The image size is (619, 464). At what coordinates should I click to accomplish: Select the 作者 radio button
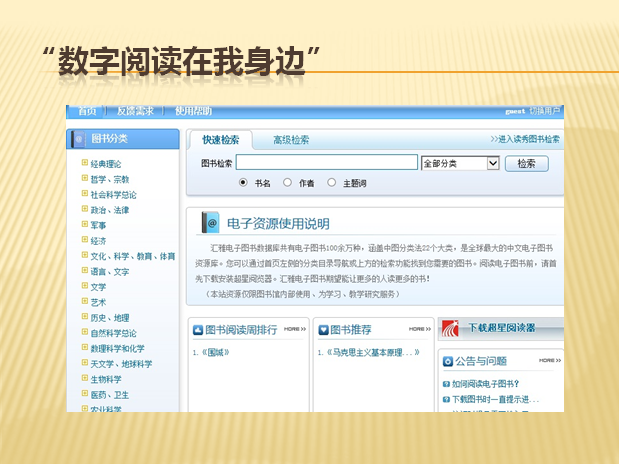[x=288, y=183]
